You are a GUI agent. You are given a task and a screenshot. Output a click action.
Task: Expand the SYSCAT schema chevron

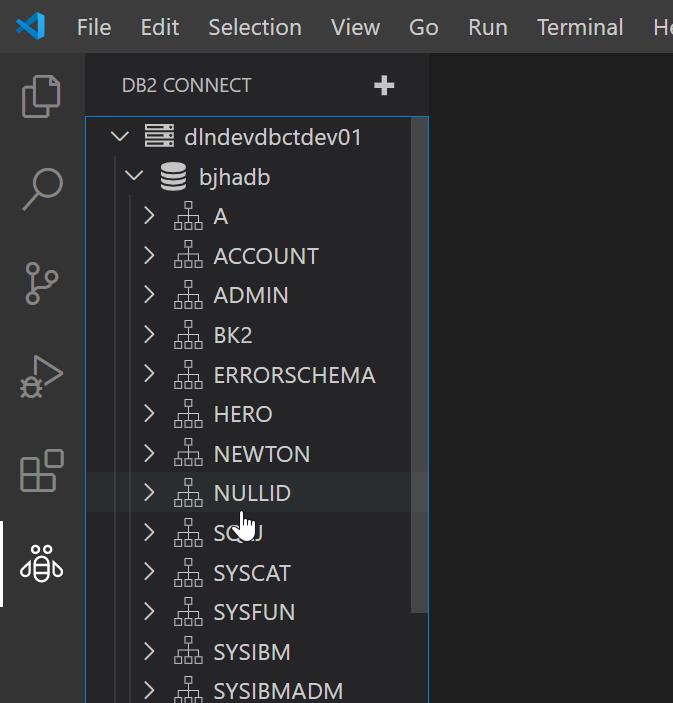tap(149, 572)
